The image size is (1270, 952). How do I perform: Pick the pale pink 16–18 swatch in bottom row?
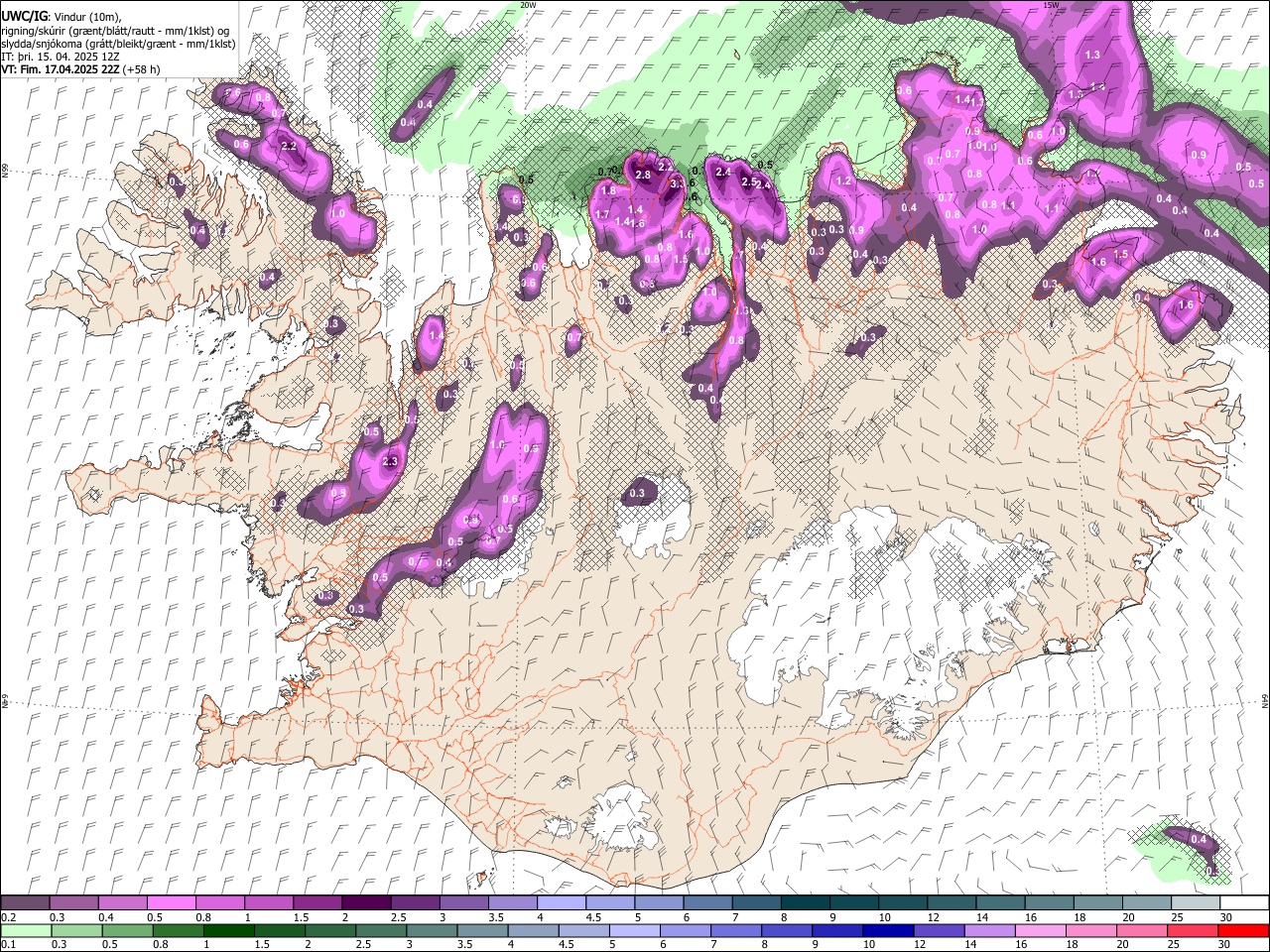(x=1040, y=930)
